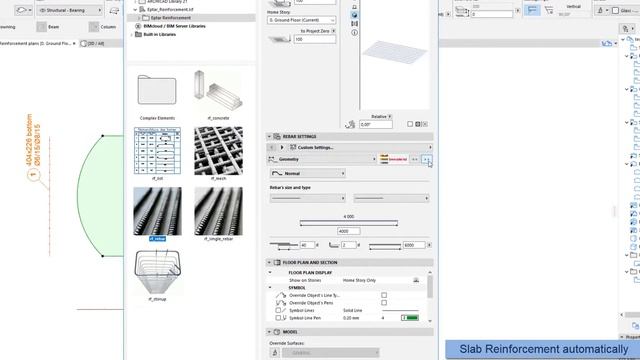Switch to the Reinforcement plans Ground Floor tab

coord(37,44)
